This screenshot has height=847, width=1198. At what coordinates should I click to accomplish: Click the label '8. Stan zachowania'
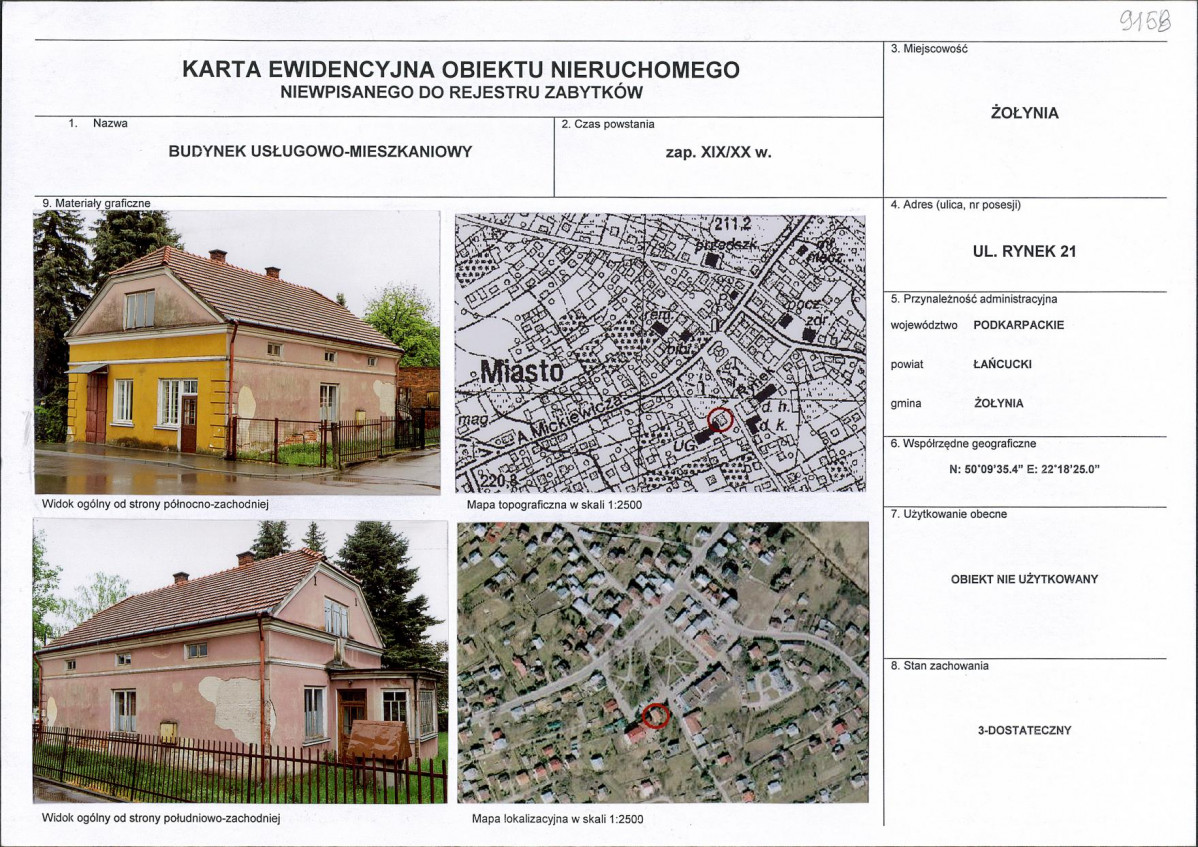[x=940, y=666]
